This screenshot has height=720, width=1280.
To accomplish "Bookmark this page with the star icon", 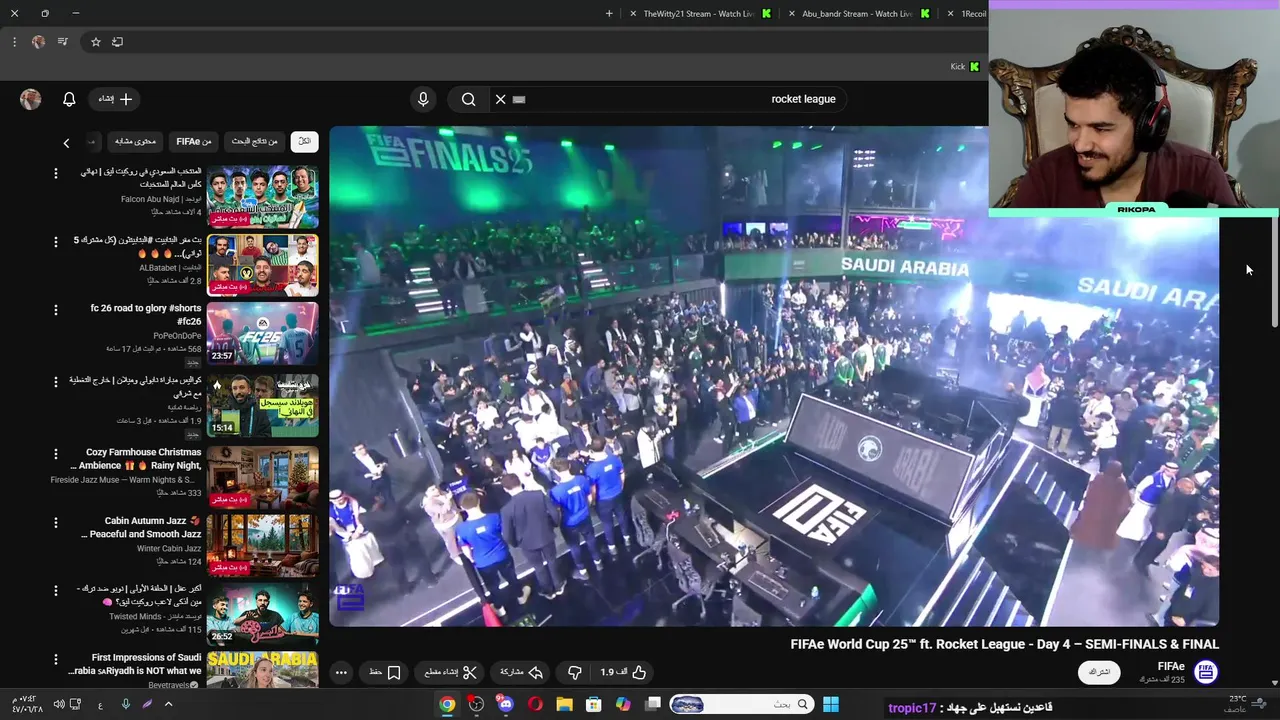I will (x=96, y=42).
